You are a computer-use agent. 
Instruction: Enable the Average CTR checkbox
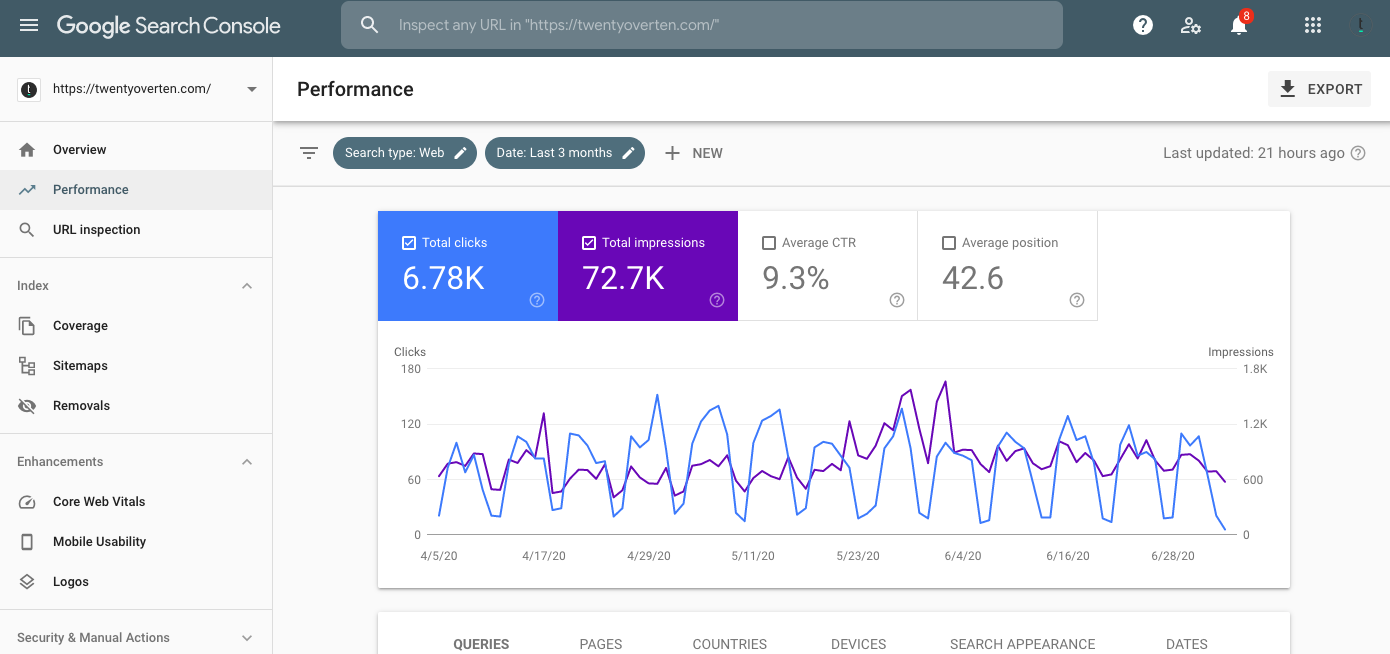click(x=769, y=243)
